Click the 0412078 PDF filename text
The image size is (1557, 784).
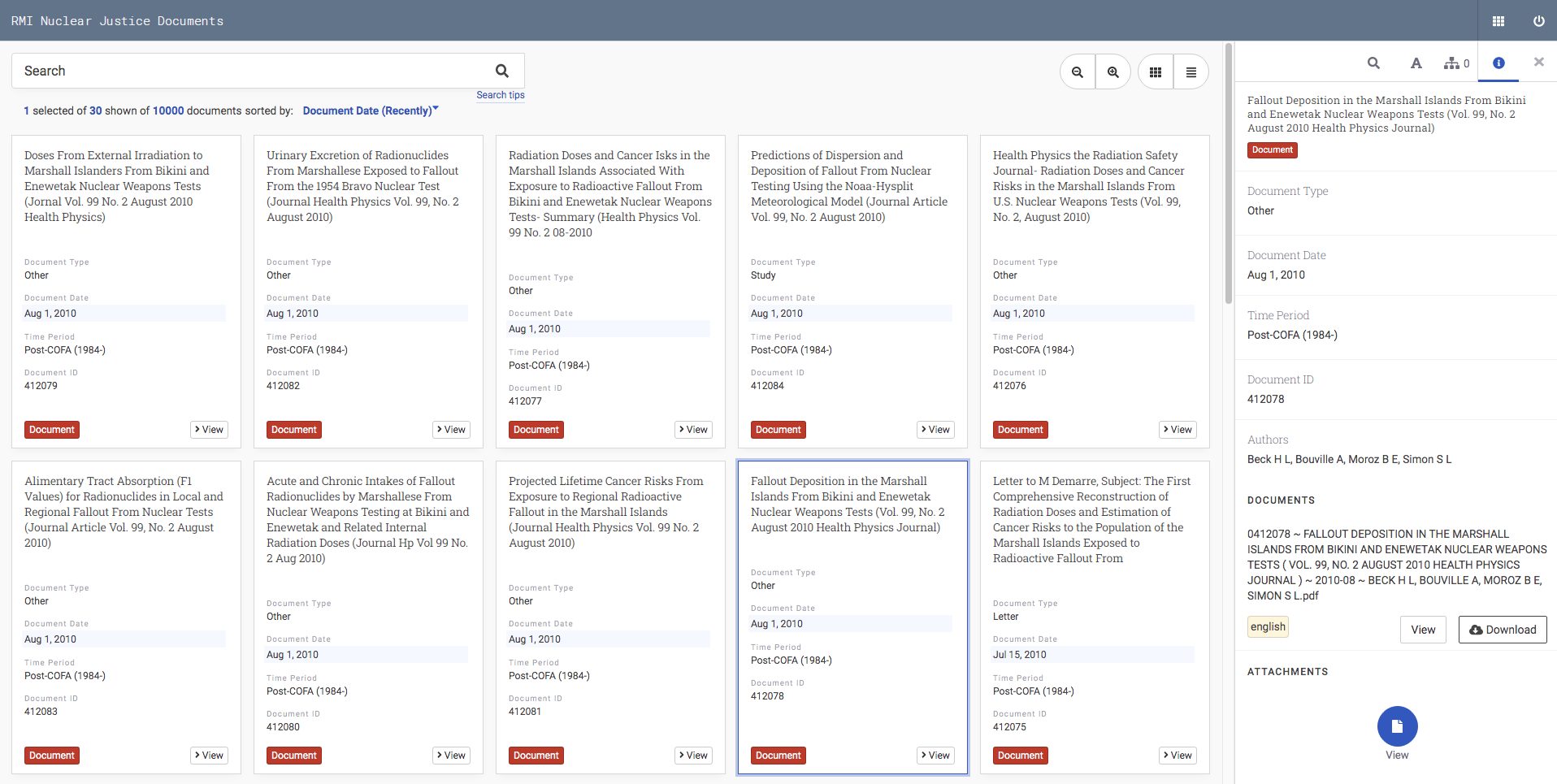click(1397, 565)
